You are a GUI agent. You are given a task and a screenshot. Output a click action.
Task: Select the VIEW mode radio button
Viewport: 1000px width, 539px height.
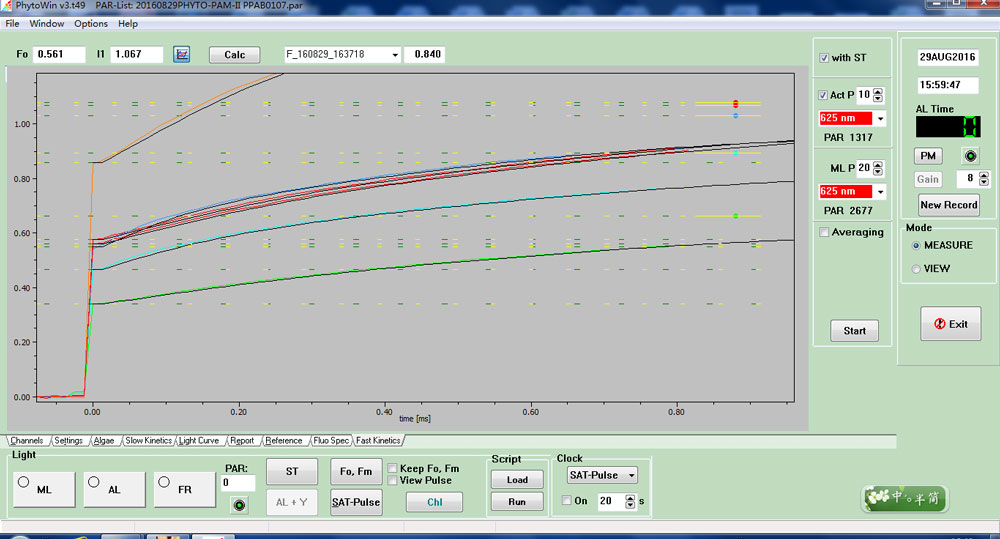coord(916,268)
